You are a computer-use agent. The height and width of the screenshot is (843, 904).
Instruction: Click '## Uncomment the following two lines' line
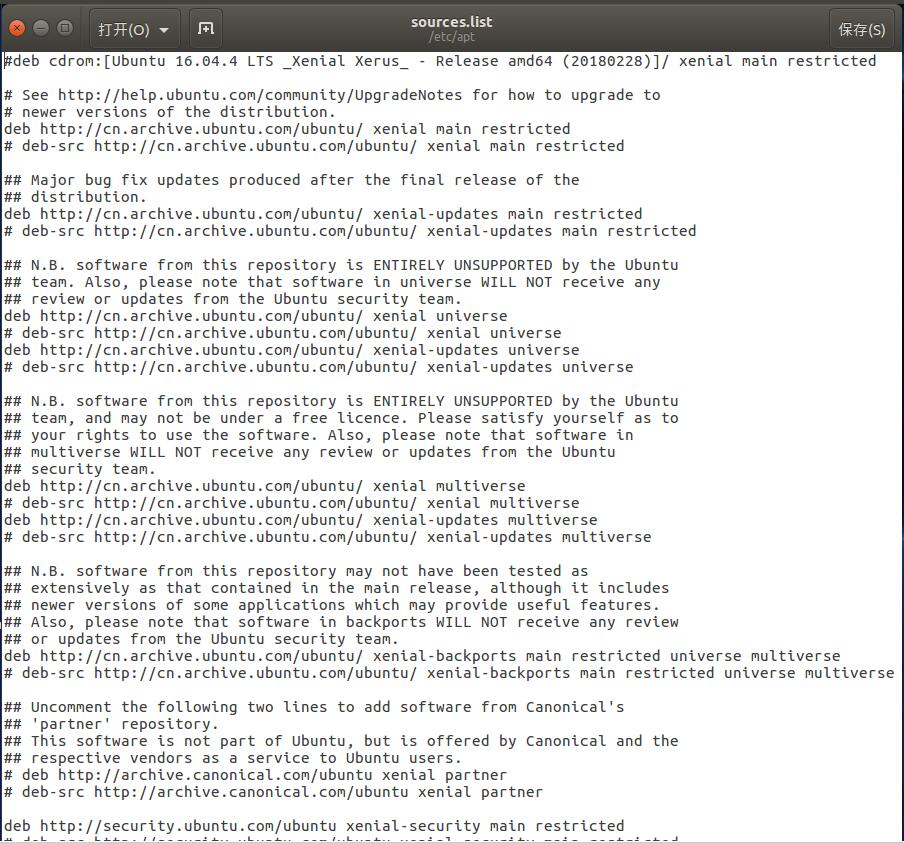pos(314,707)
